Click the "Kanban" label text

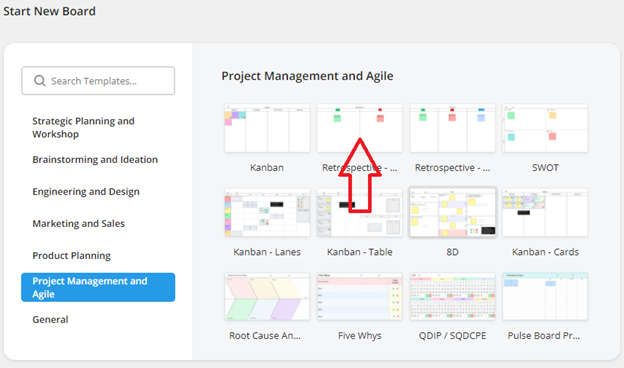pos(267,167)
